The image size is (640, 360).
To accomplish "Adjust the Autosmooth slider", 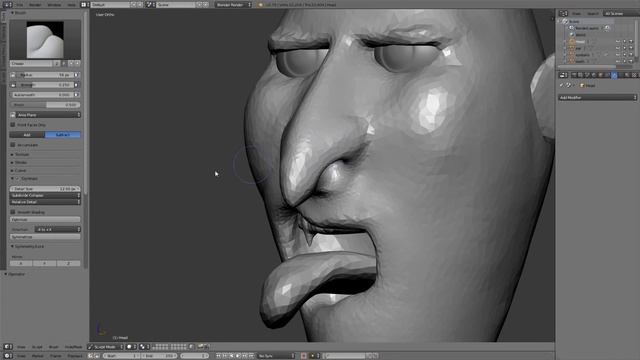I will [x=42, y=95].
